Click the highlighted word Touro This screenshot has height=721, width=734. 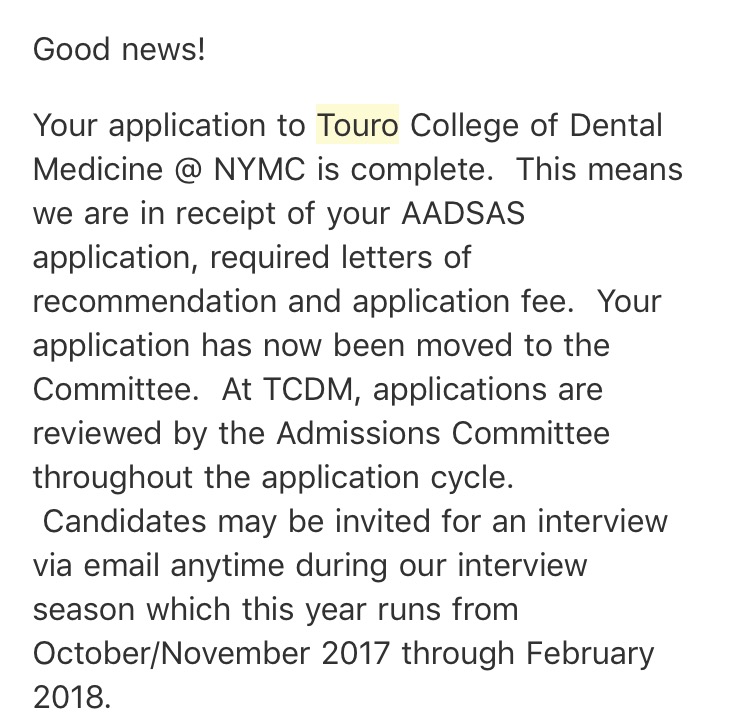tap(357, 126)
